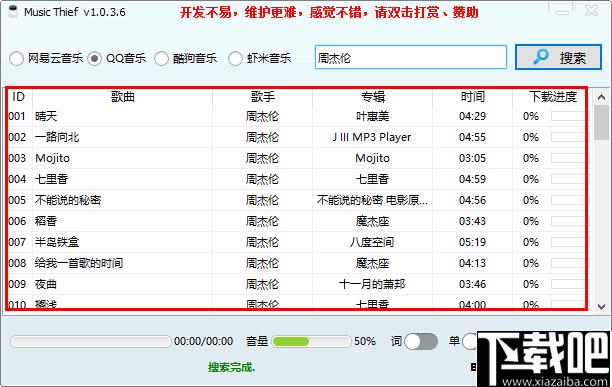
Task: Click the 歌手 column header
Action: (262, 96)
